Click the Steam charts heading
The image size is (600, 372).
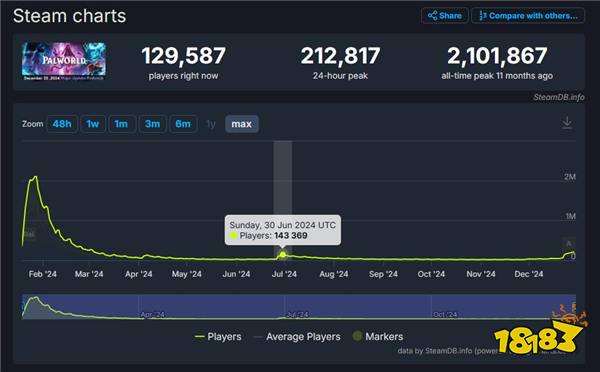(69, 16)
